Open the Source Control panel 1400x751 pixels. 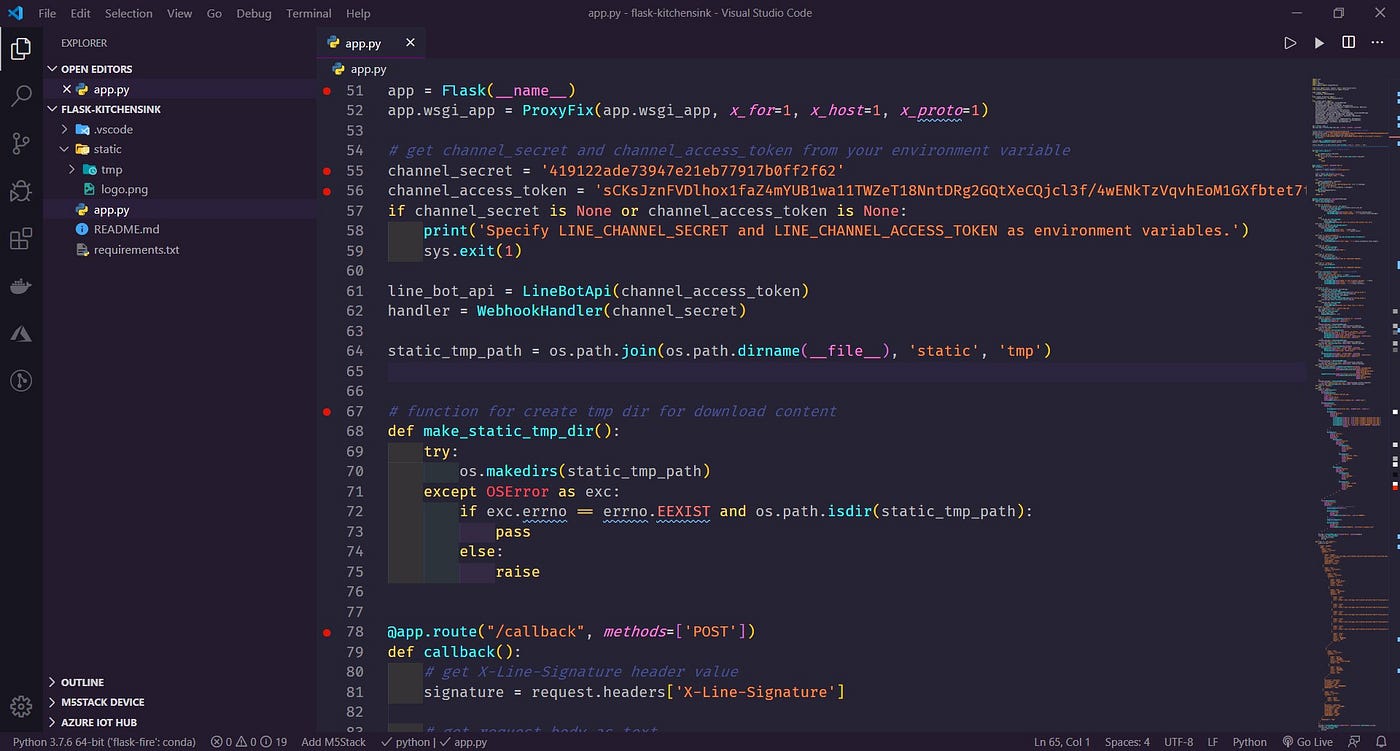tap(21, 144)
